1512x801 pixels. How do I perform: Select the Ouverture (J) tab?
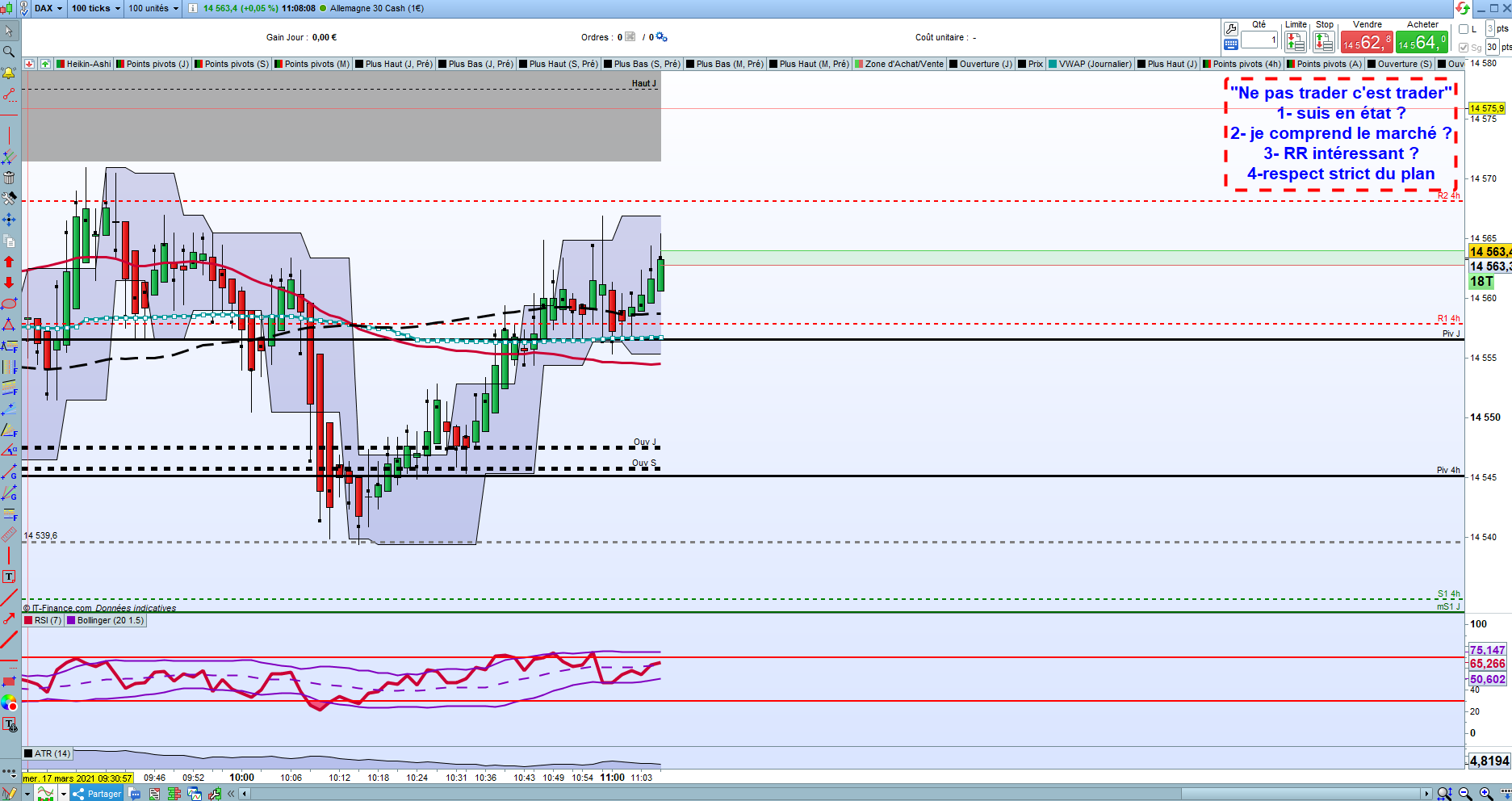tap(981, 64)
